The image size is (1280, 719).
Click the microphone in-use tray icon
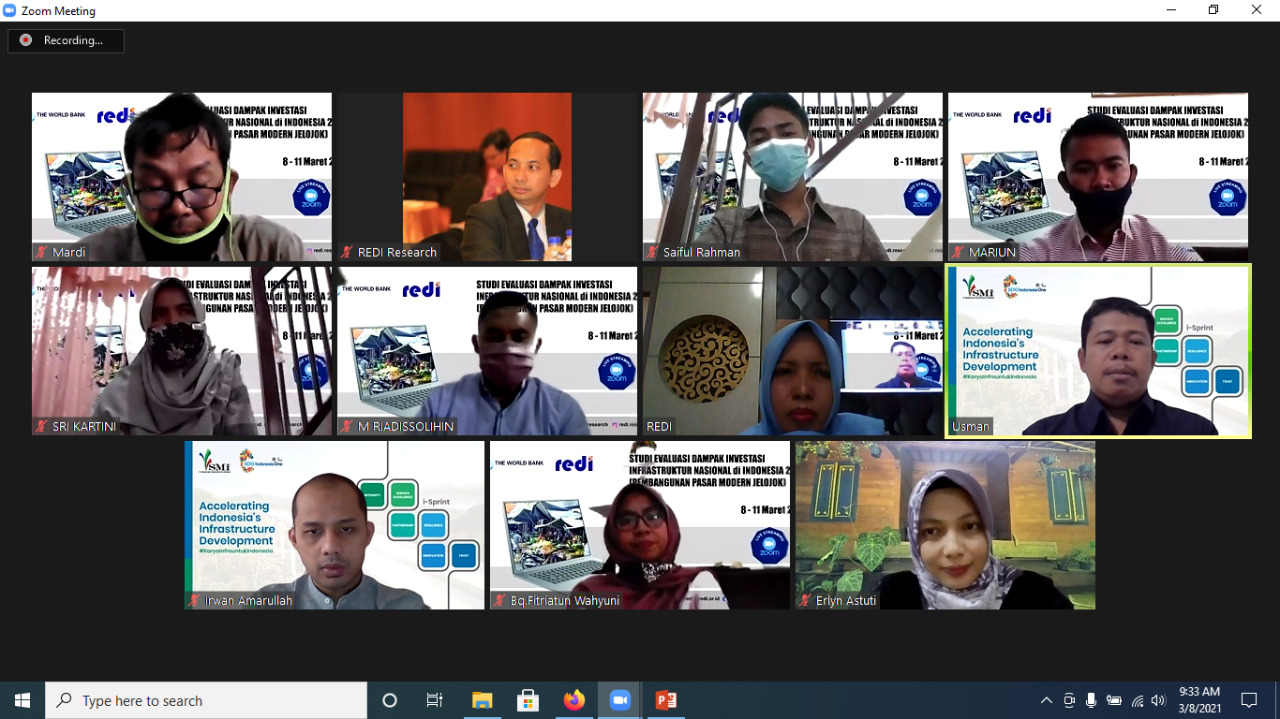point(1091,700)
